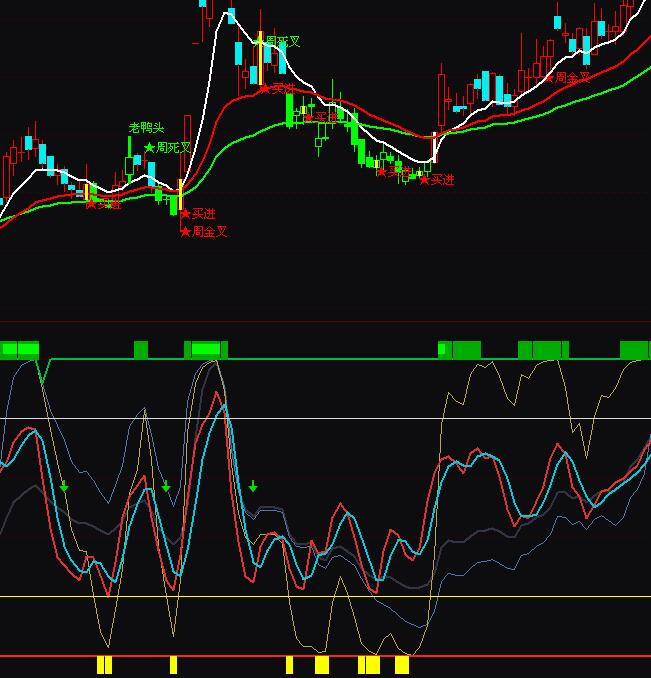Click the leftmost yellow block on bottom bar
The image size is (651, 678).
(x=104, y=665)
